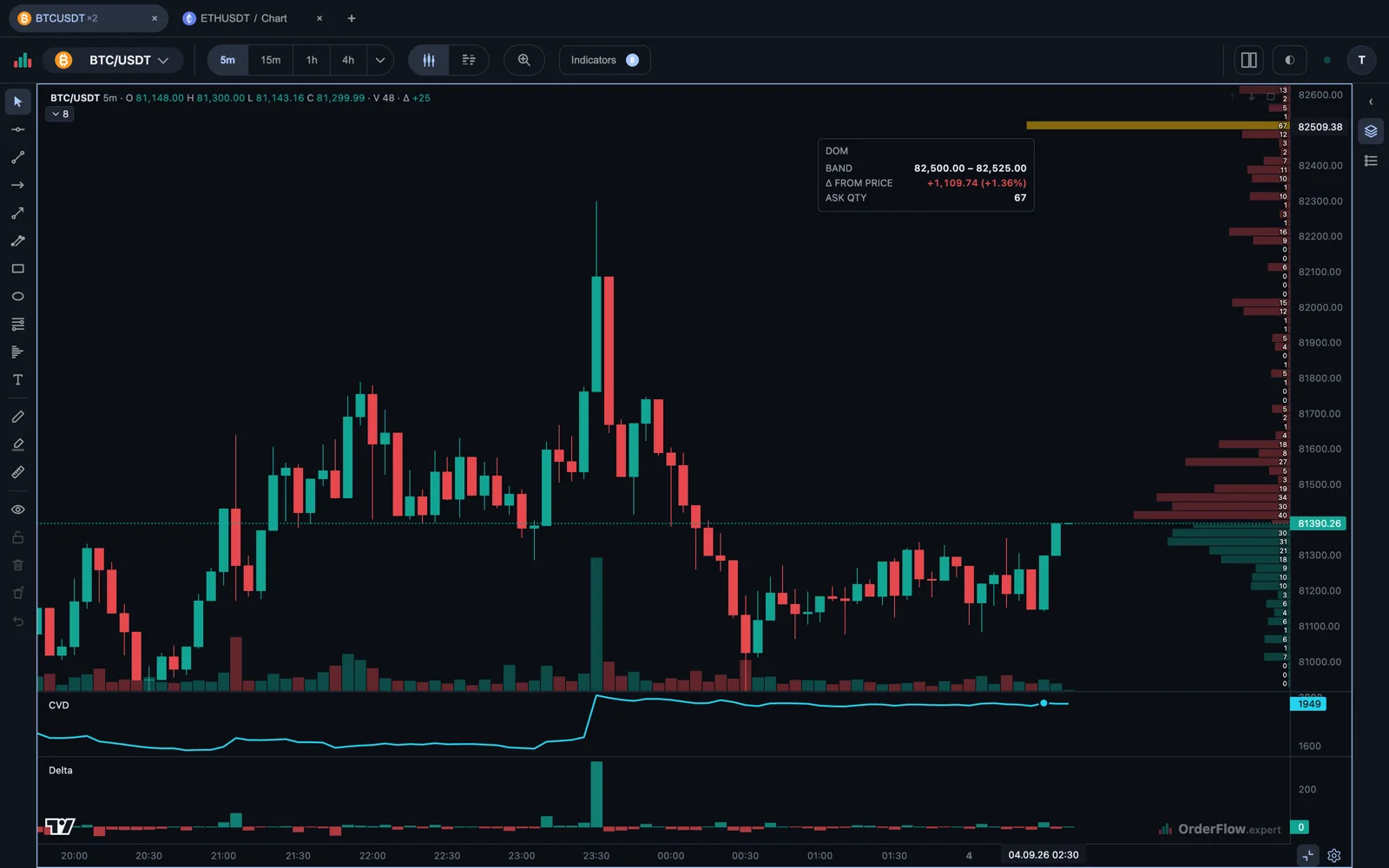Switch to footprint cluster chart type
The image size is (1389, 868).
[x=469, y=60]
